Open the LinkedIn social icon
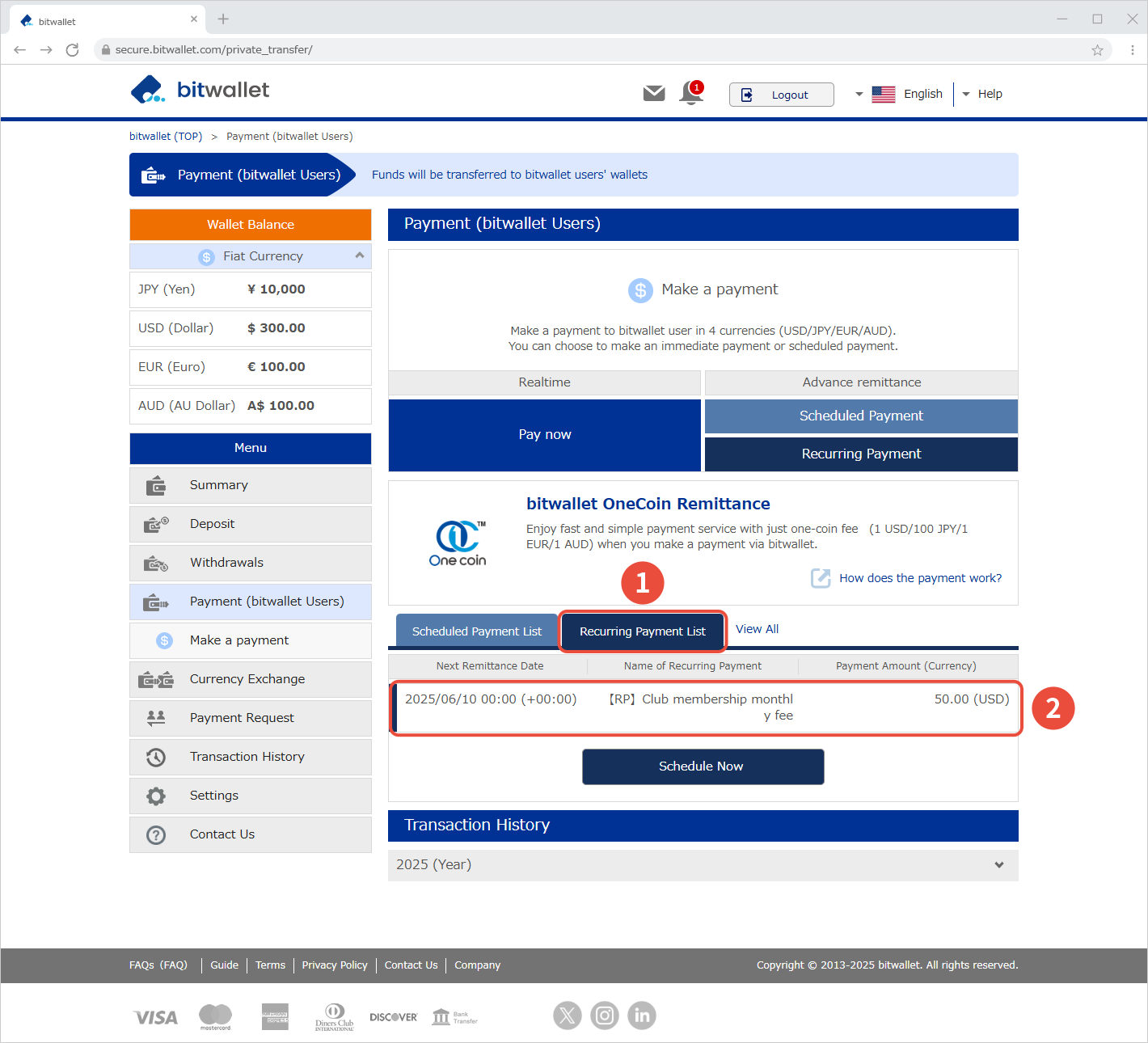Viewport: 1148px width, 1043px height. point(642,1016)
